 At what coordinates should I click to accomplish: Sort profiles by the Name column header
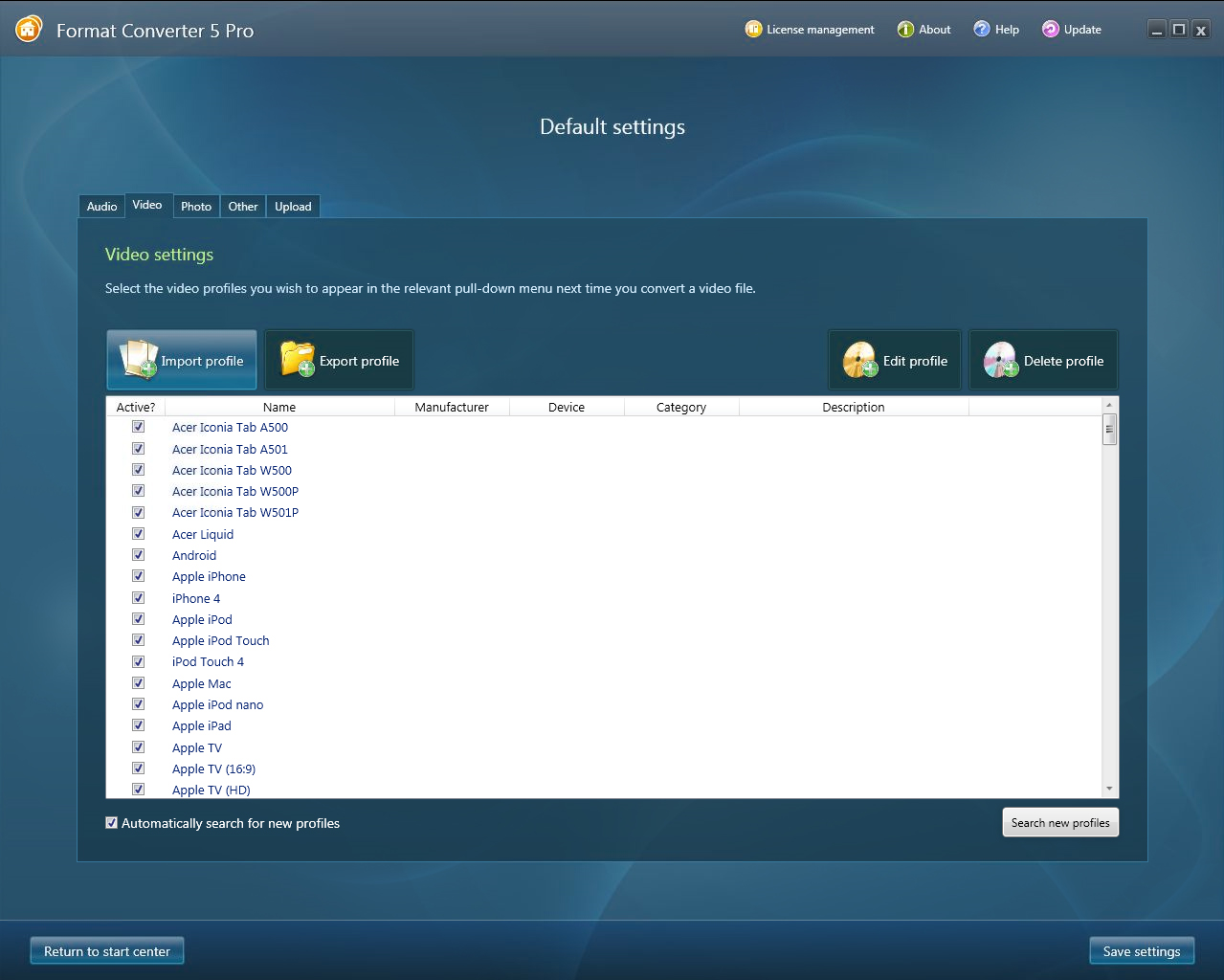[x=279, y=407]
